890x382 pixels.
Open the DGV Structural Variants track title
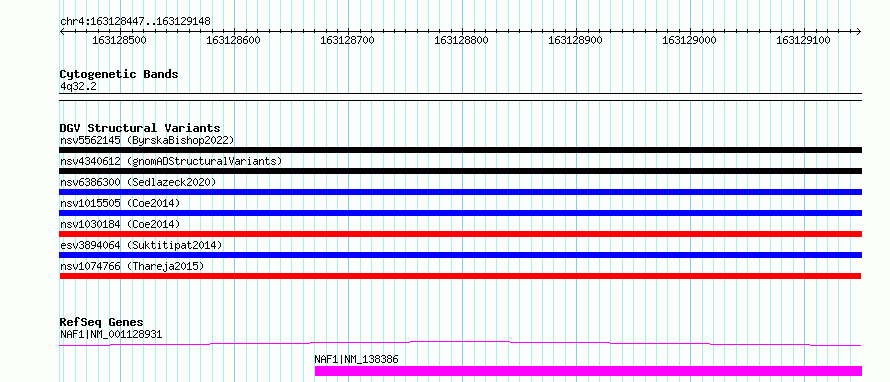140,128
